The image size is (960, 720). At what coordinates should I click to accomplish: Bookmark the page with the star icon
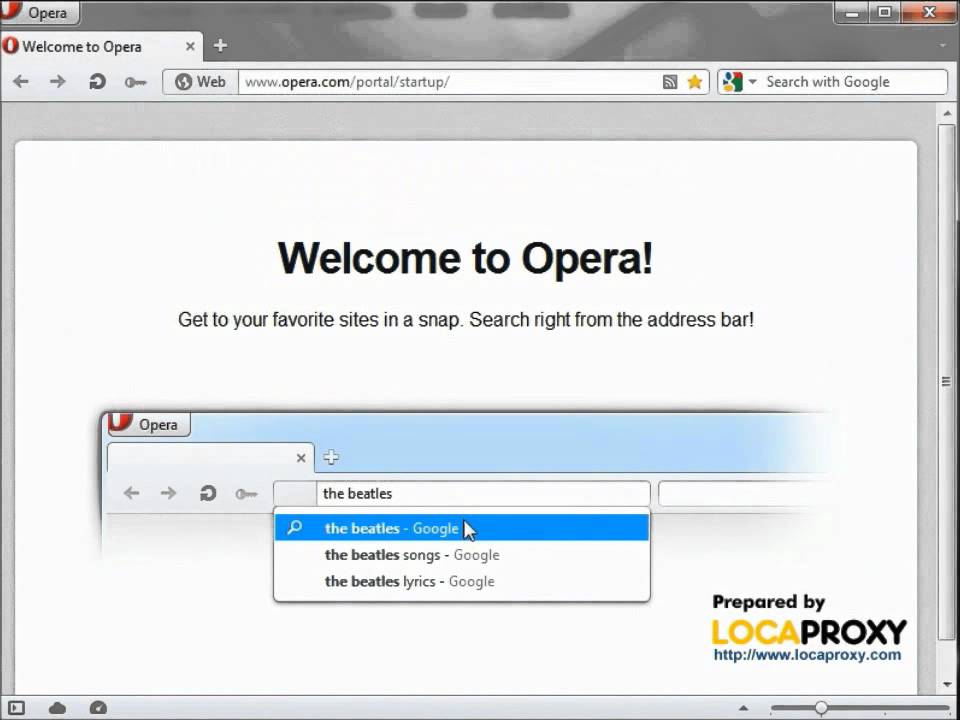pos(694,81)
